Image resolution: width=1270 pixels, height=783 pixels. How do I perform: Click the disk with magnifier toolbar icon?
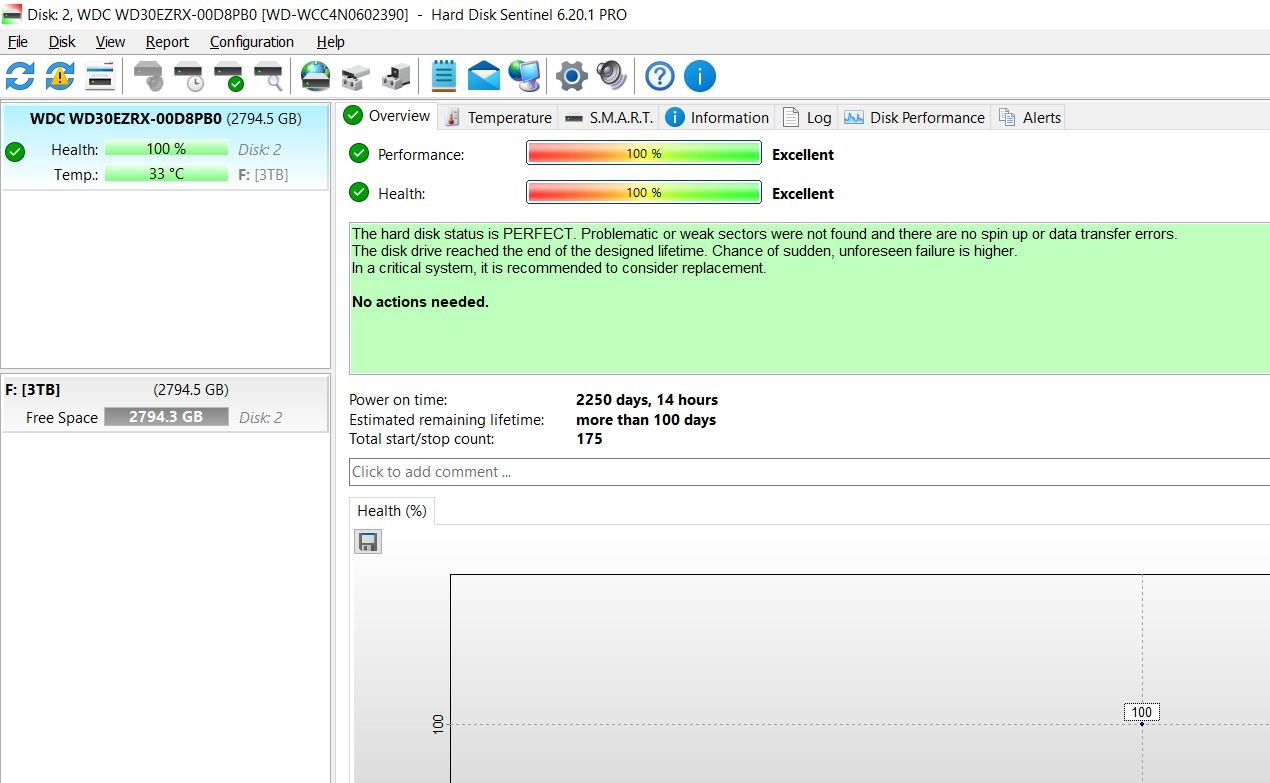point(268,76)
